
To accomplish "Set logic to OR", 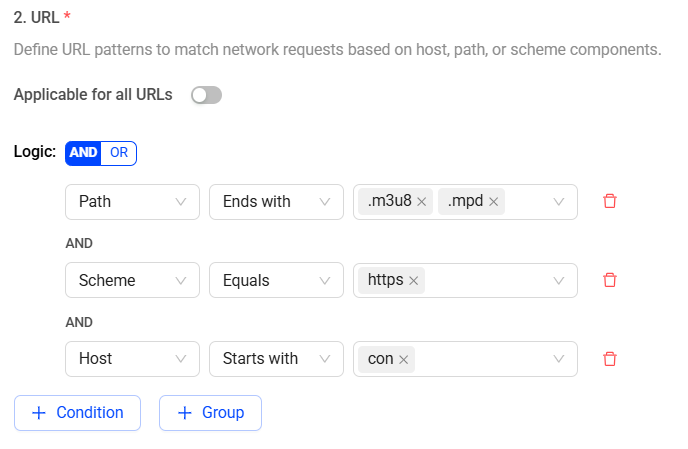I will tap(119, 153).
